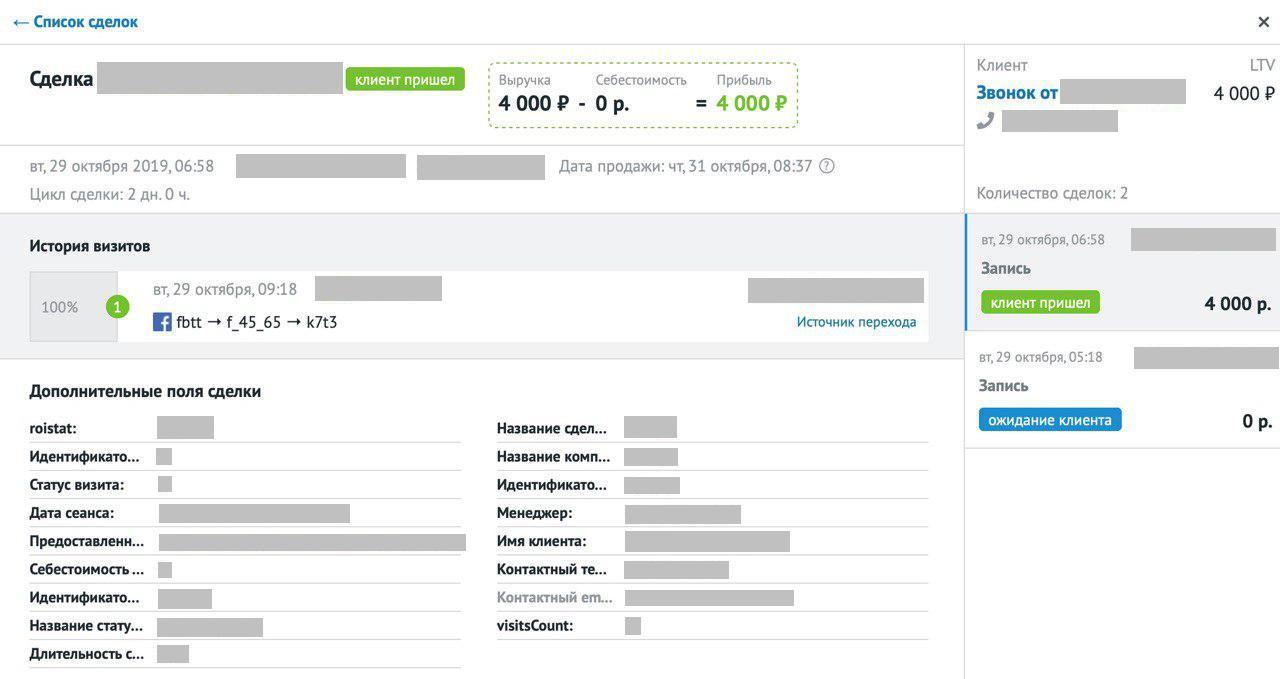Click the blue ожидание клиента status badge
This screenshot has width=1280, height=679.
[1049, 420]
